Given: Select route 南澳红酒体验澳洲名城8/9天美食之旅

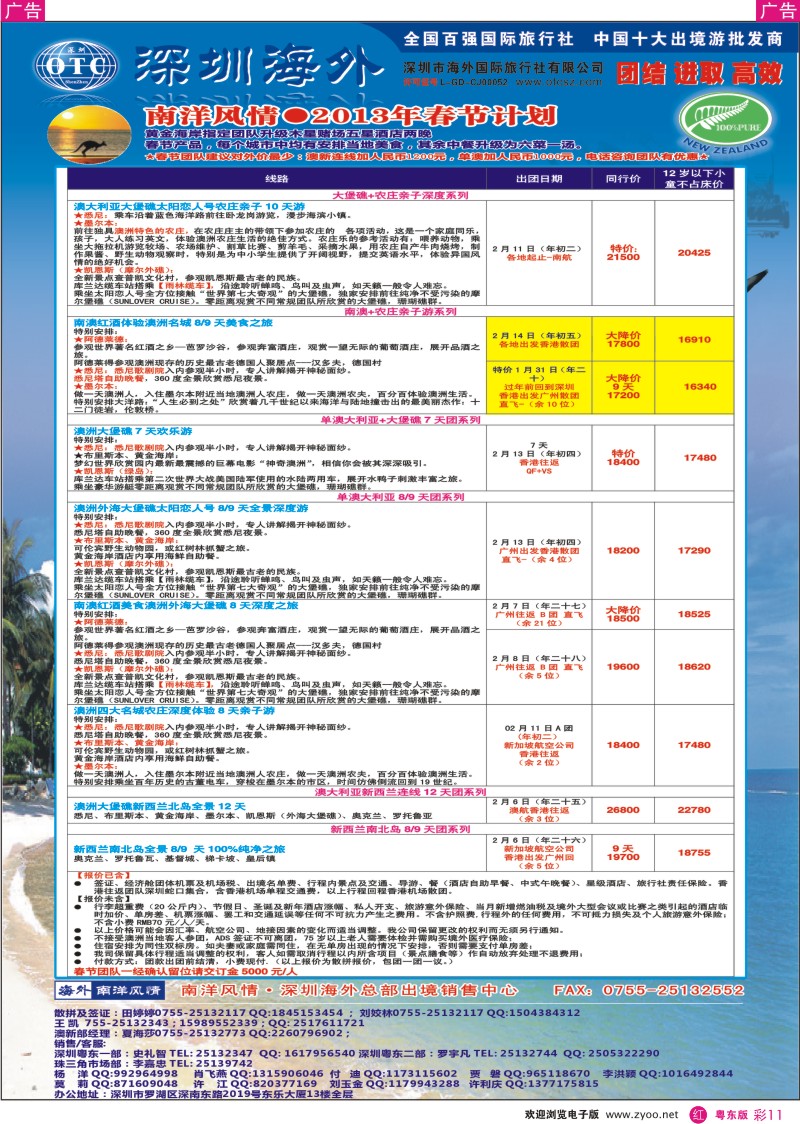Looking at the screenshot, I should (173, 323).
